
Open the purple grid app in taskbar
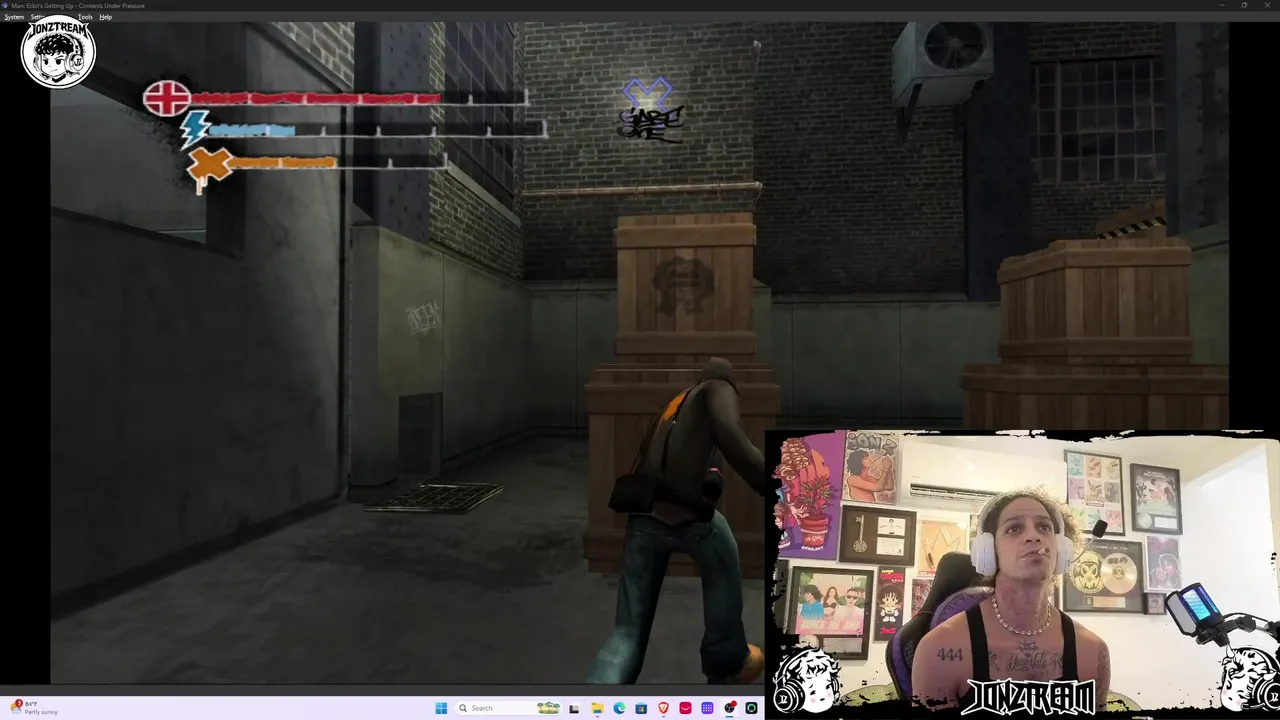pyautogui.click(x=707, y=708)
